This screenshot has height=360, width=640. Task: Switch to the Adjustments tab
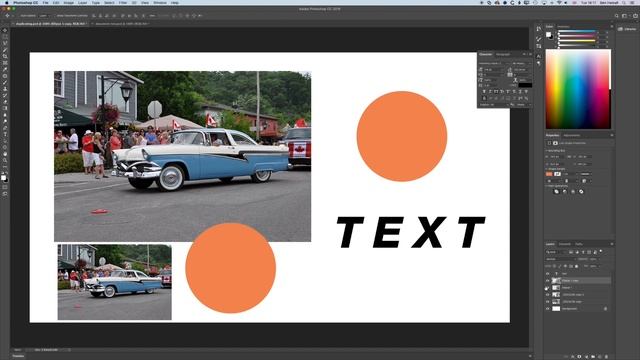571,136
